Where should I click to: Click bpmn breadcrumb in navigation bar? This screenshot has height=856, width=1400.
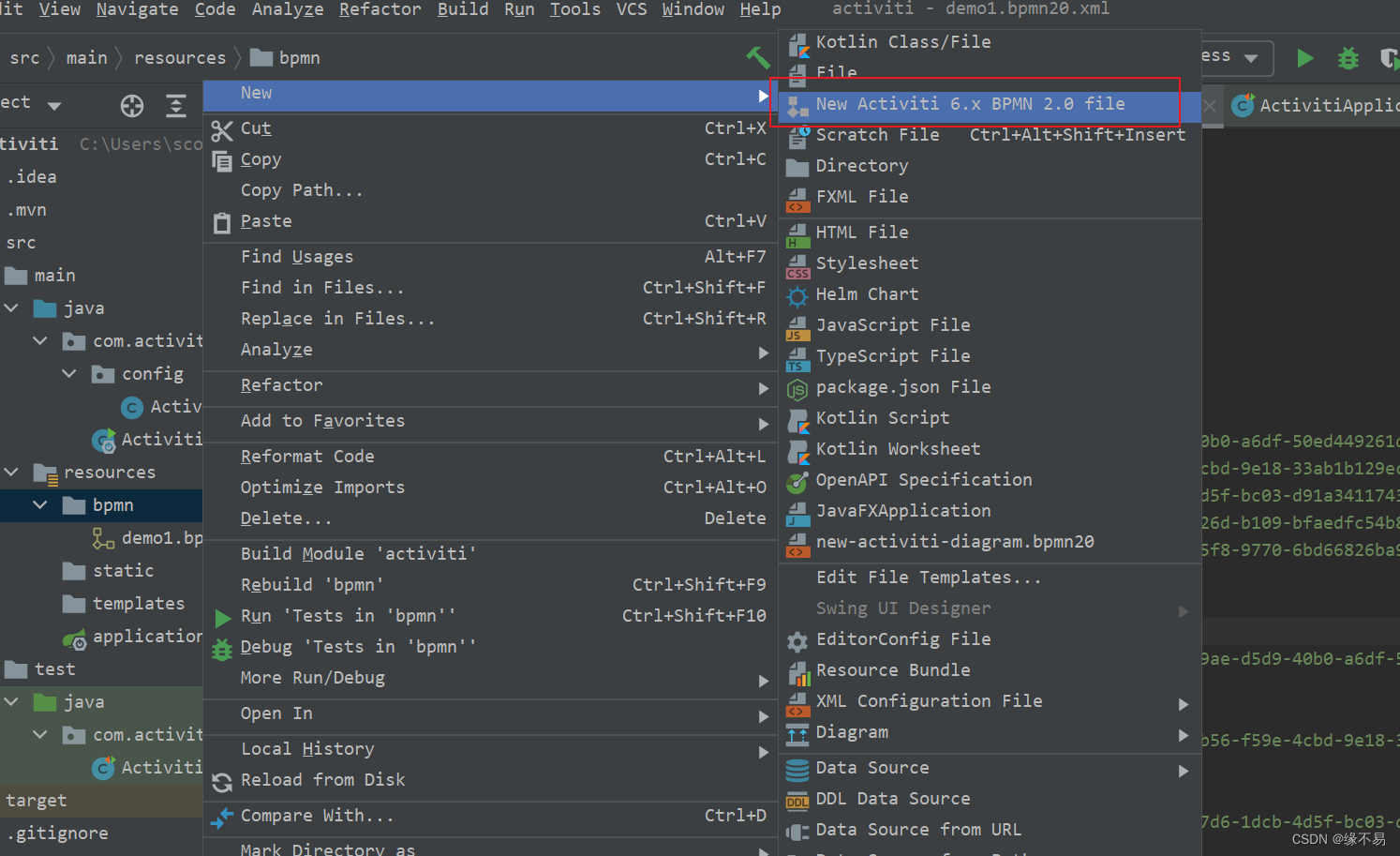click(x=286, y=58)
